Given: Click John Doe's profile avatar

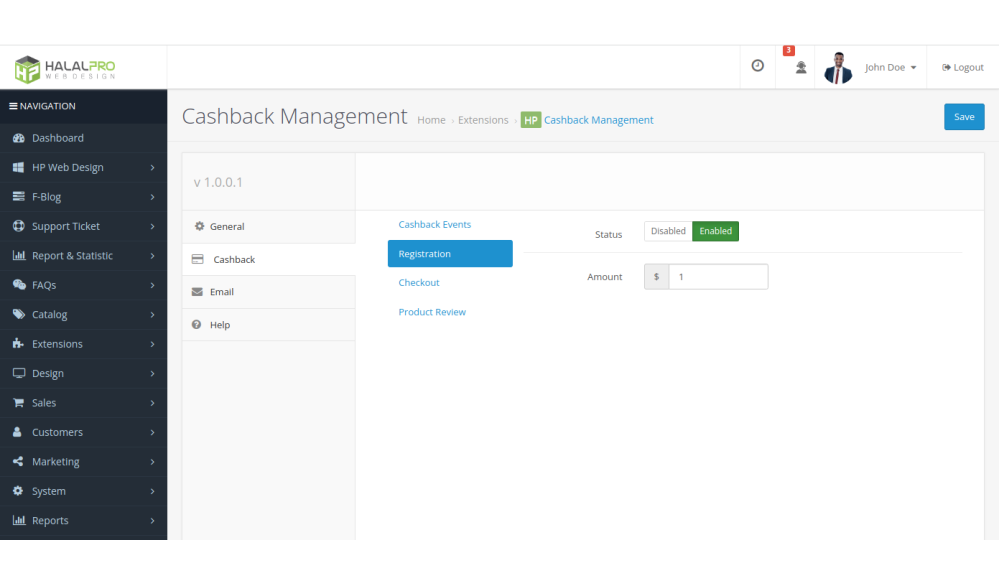Looking at the screenshot, I should coord(838,68).
